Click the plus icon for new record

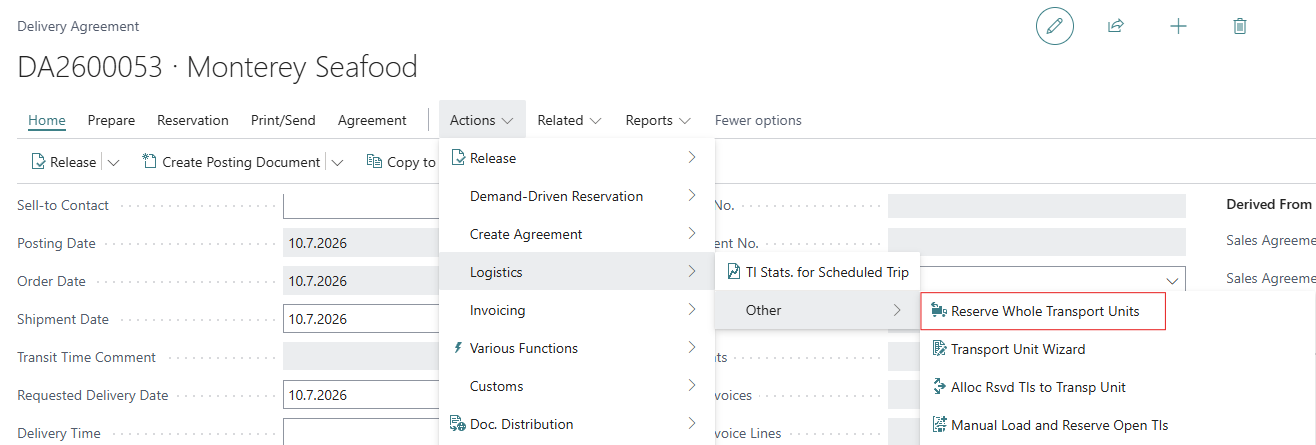coord(1178,26)
